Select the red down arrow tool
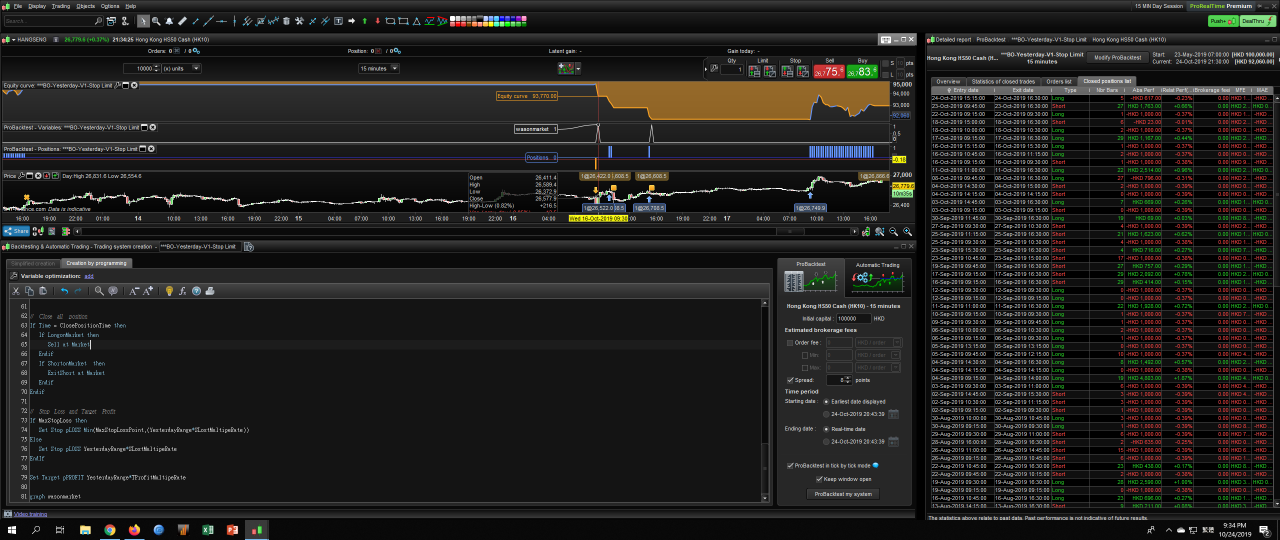1280x540 pixels. pos(378,20)
